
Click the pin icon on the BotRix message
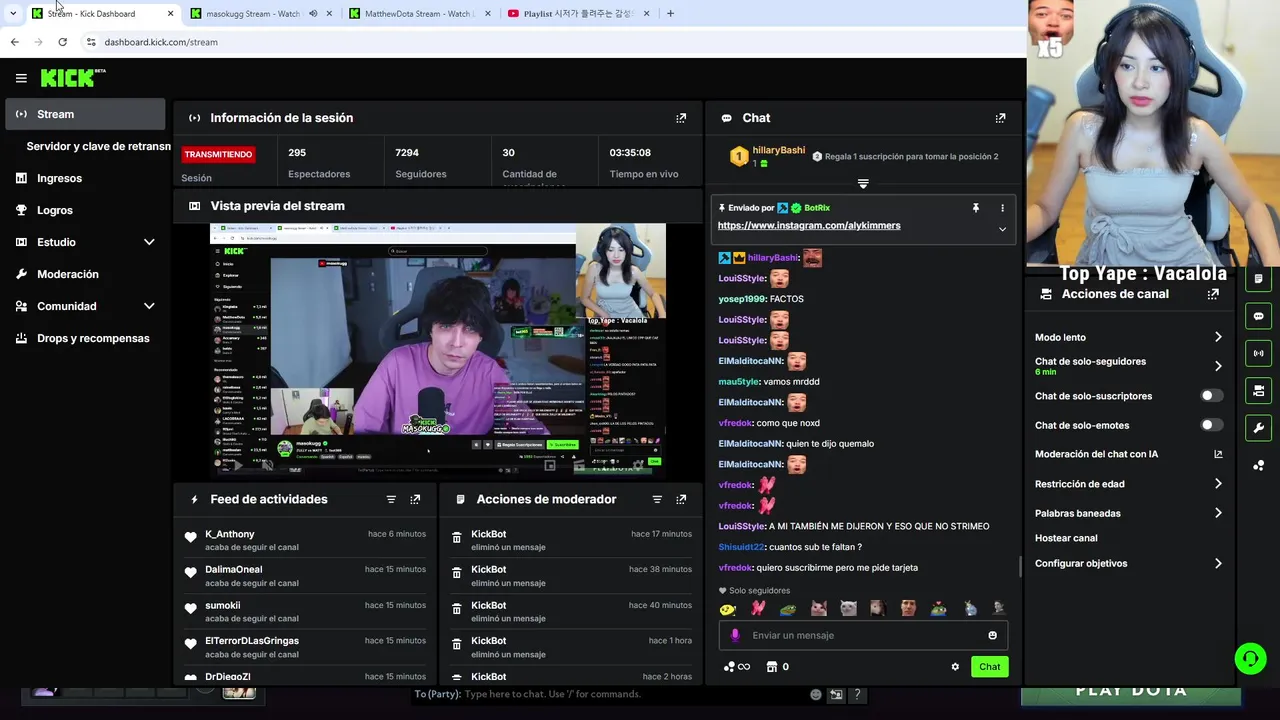tap(976, 208)
